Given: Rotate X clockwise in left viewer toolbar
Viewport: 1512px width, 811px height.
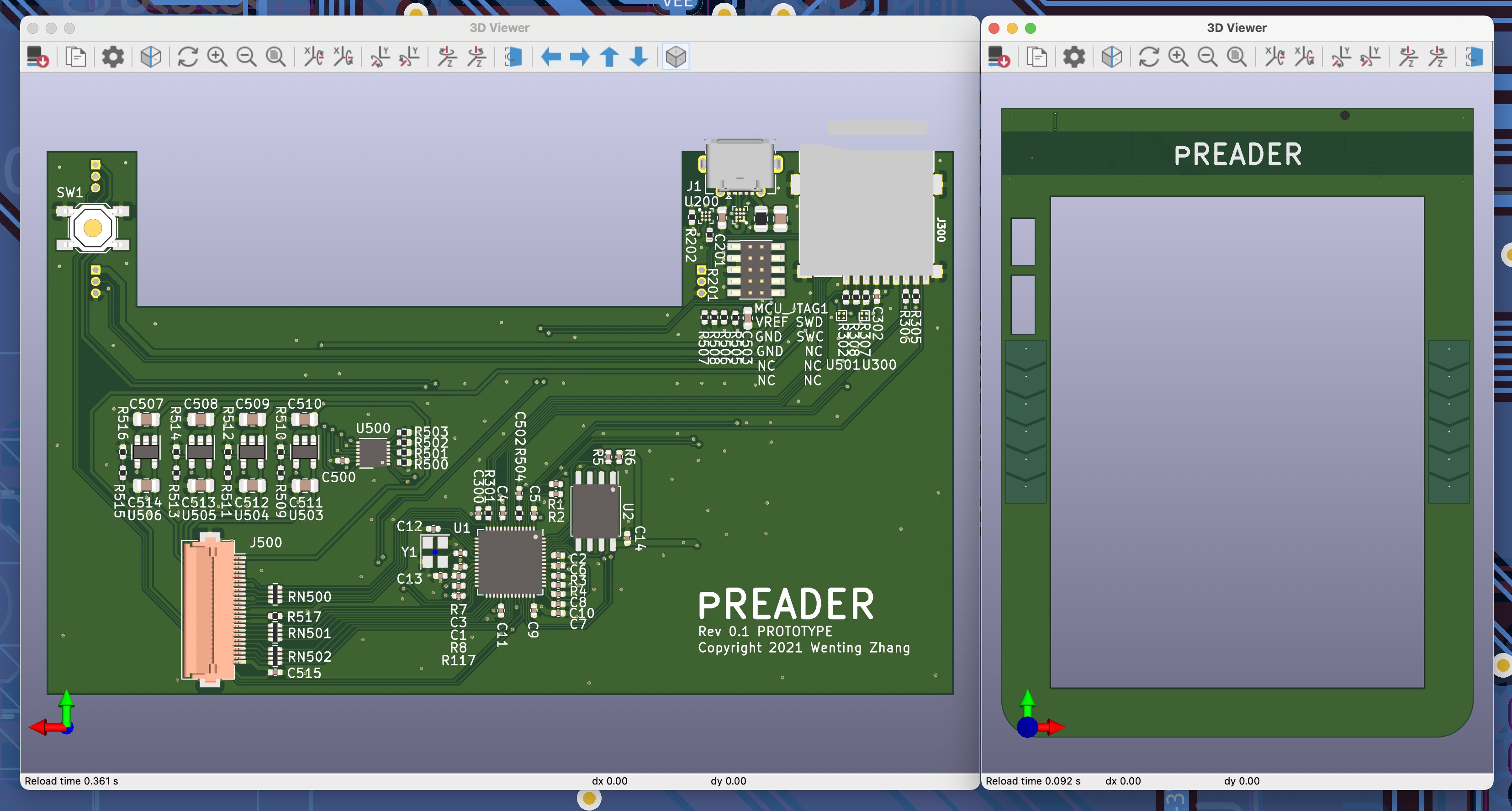Looking at the screenshot, I should click(313, 57).
